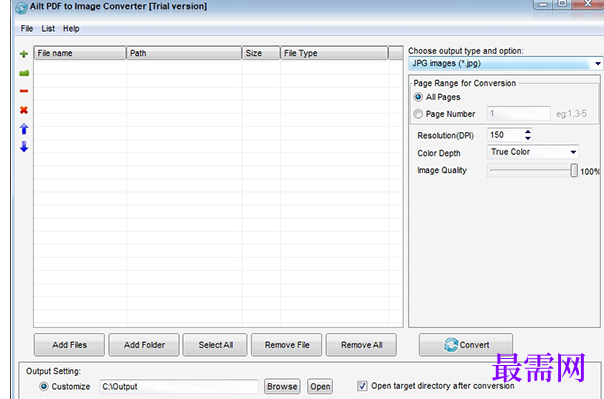Click the Select All button
This screenshot has height=399, width=604.
(x=215, y=345)
